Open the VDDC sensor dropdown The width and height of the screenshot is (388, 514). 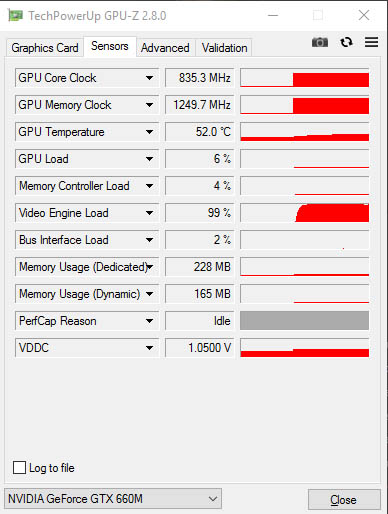click(x=87, y=348)
